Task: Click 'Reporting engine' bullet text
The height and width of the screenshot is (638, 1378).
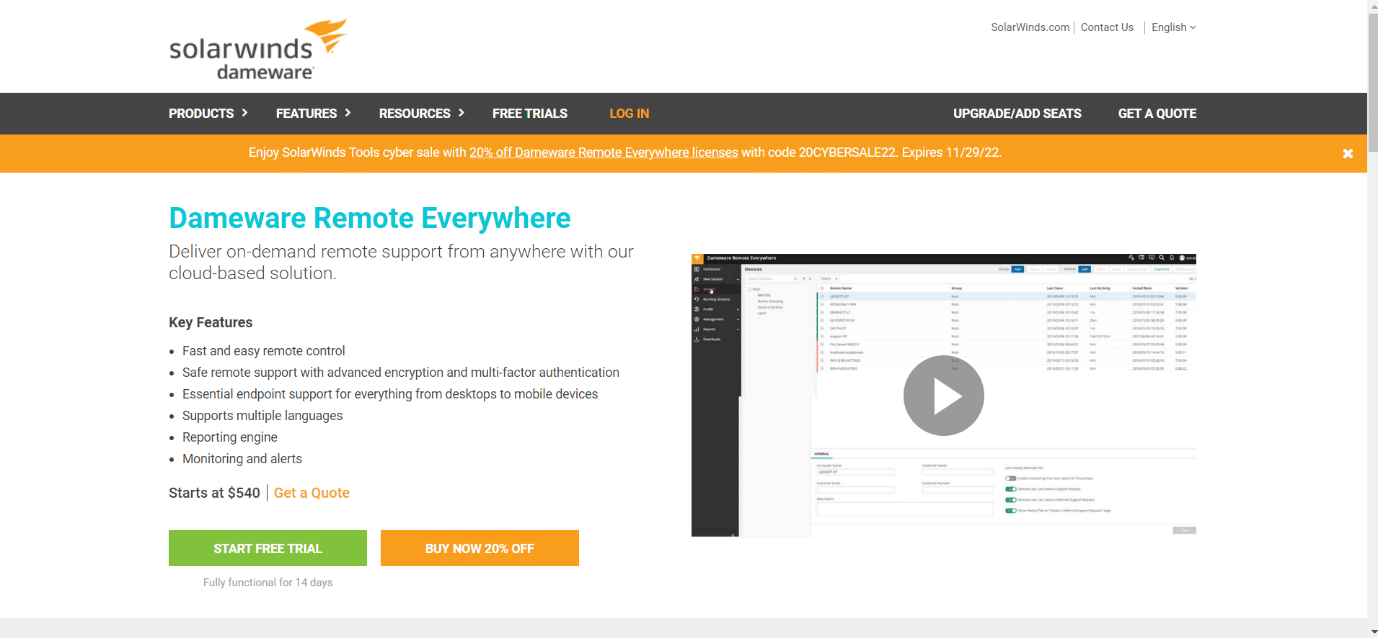Action: click(x=230, y=437)
